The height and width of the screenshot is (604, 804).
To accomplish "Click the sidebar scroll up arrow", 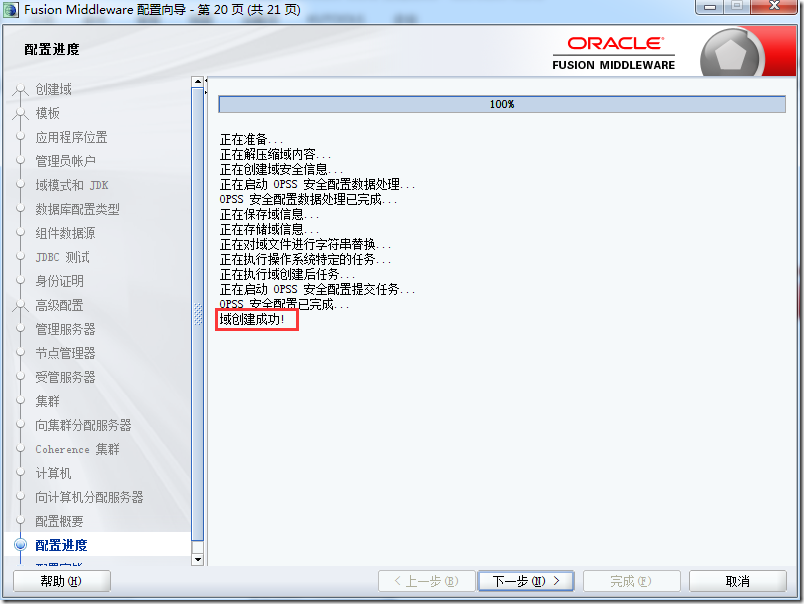I will pyautogui.click(x=198, y=82).
